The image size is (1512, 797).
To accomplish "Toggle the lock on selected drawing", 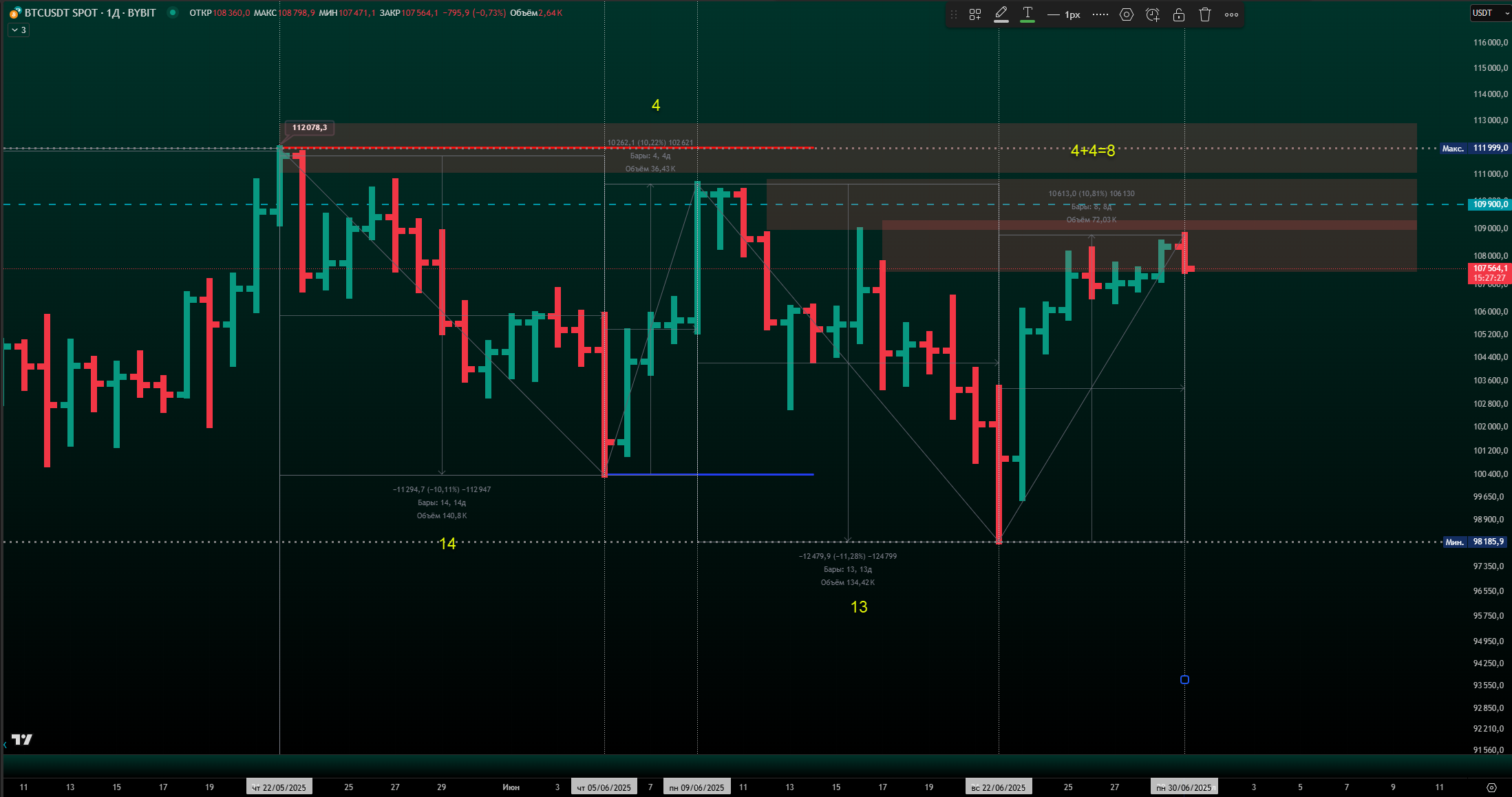I will click(1179, 14).
